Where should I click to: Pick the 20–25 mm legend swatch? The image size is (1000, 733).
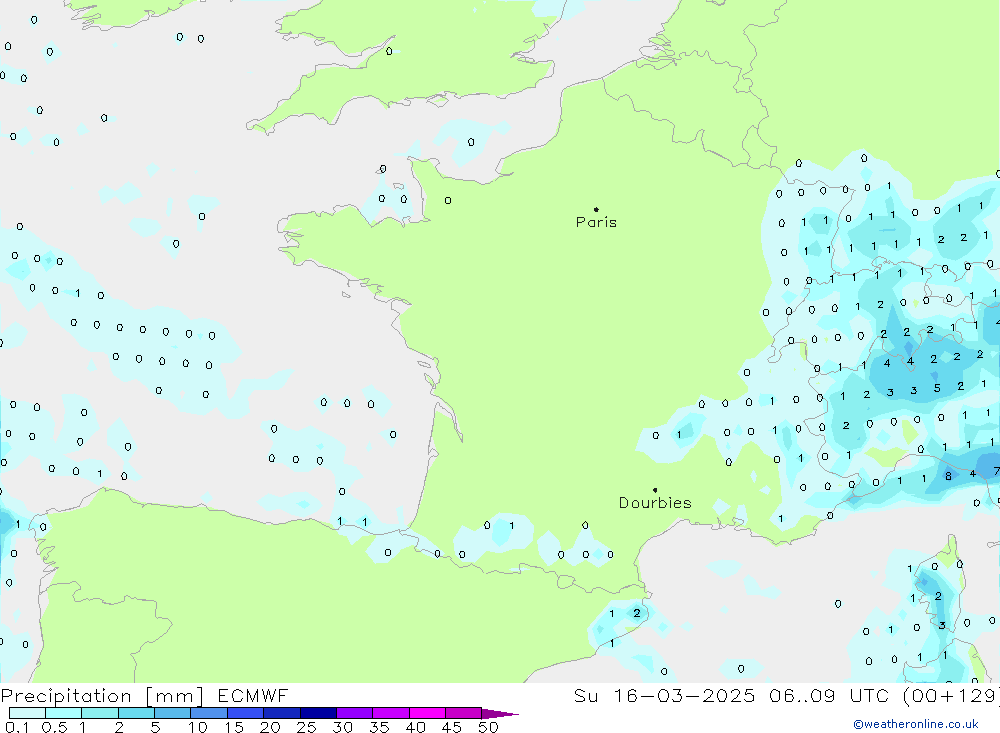pyautogui.click(x=282, y=713)
